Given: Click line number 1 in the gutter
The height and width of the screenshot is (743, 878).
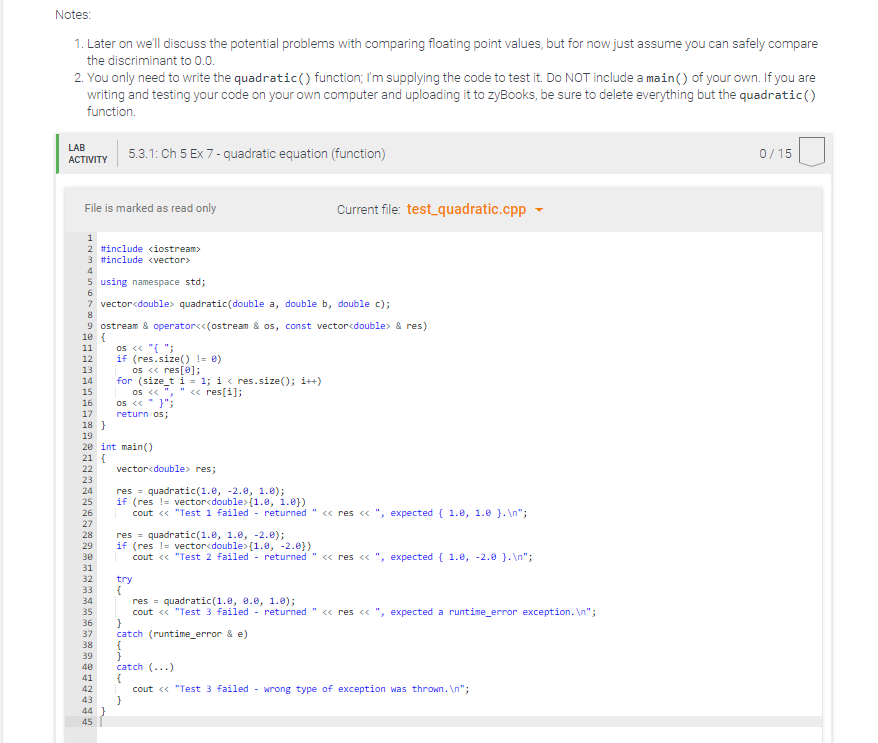Looking at the screenshot, I should coord(90,238).
